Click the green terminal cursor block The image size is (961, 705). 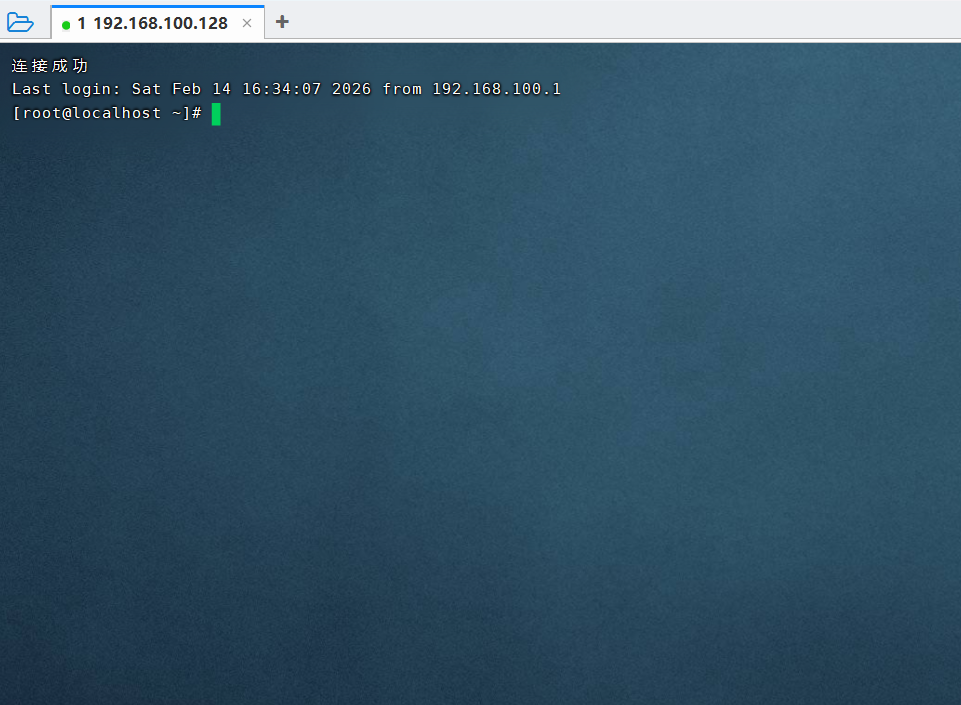[216, 114]
